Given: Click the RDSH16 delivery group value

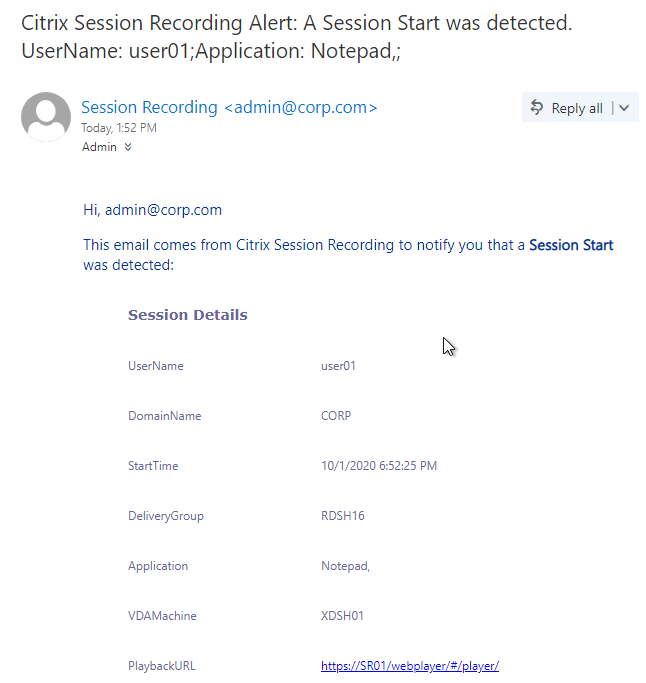Looking at the screenshot, I should click(x=342, y=516).
